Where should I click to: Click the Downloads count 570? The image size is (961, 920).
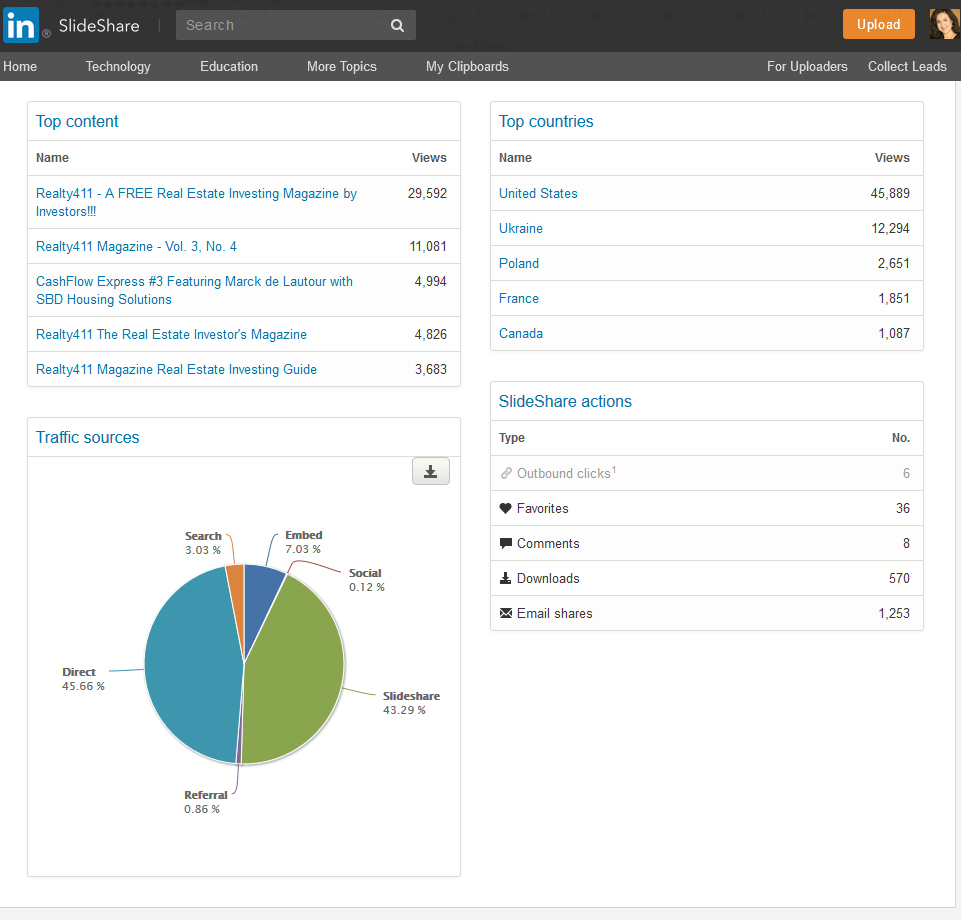899,579
